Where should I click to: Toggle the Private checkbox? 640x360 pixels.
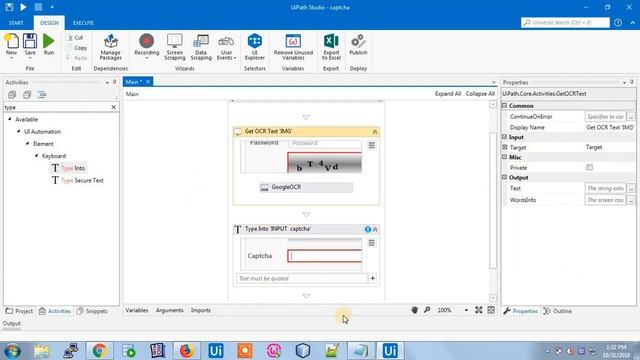(x=589, y=167)
